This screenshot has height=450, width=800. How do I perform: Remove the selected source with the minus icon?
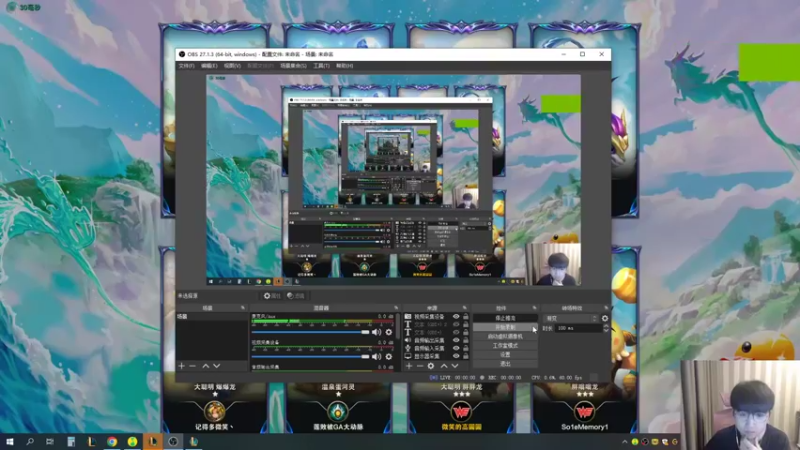tap(420, 366)
